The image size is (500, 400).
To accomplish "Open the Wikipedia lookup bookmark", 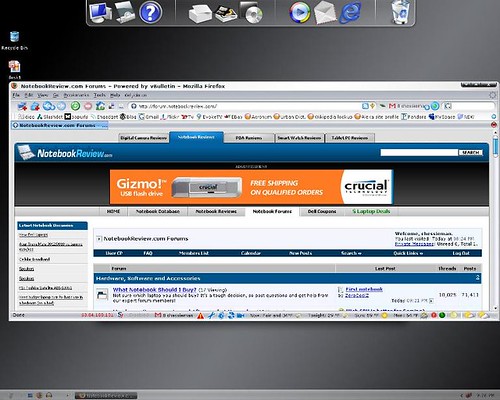I will pyautogui.click(x=330, y=117).
